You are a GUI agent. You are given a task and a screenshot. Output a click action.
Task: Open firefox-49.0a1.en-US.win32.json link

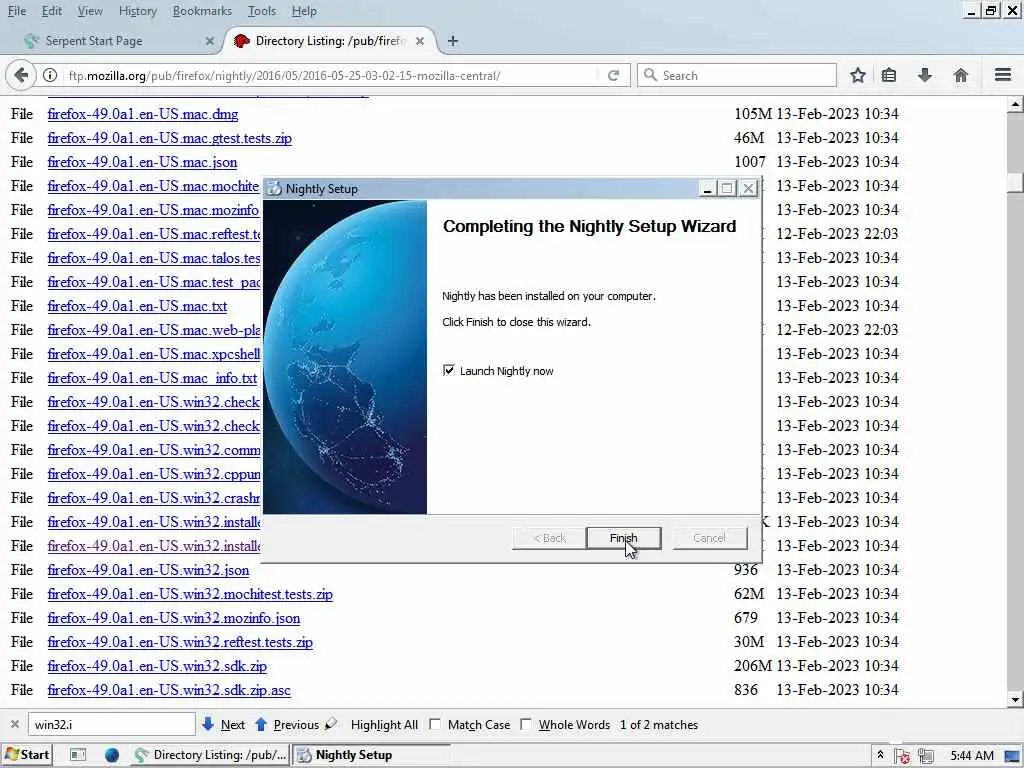(x=148, y=570)
